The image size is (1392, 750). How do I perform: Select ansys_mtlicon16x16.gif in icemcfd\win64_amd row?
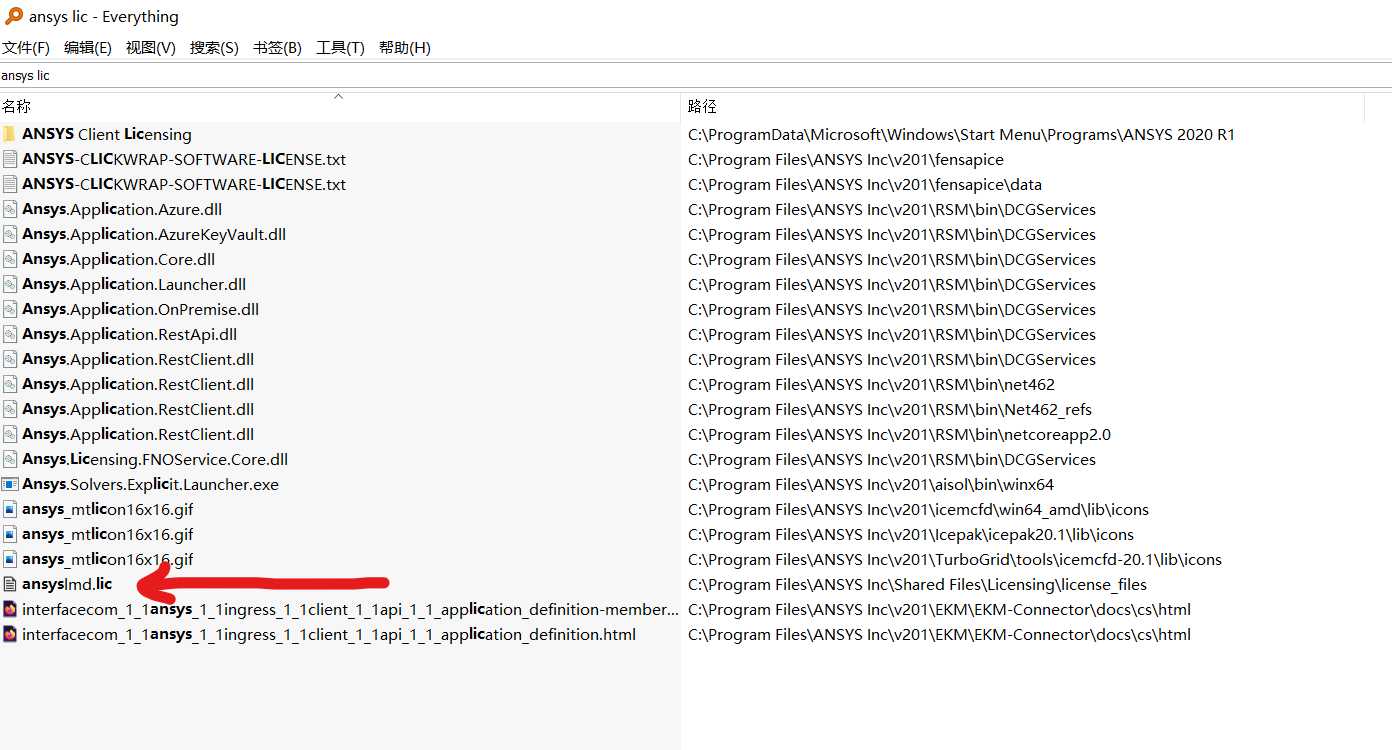108,509
